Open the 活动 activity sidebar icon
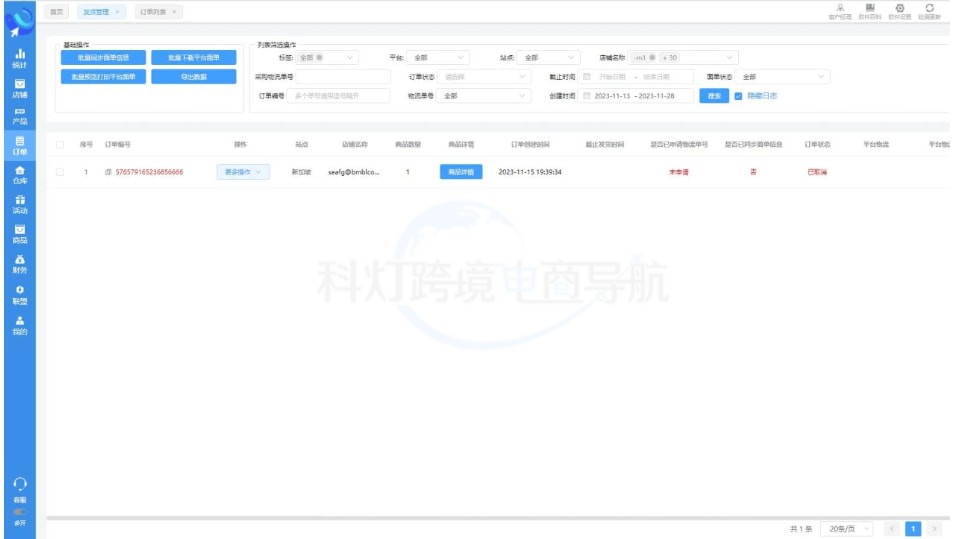This screenshot has height=539, width=959. pyautogui.click(x=20, y=205)
